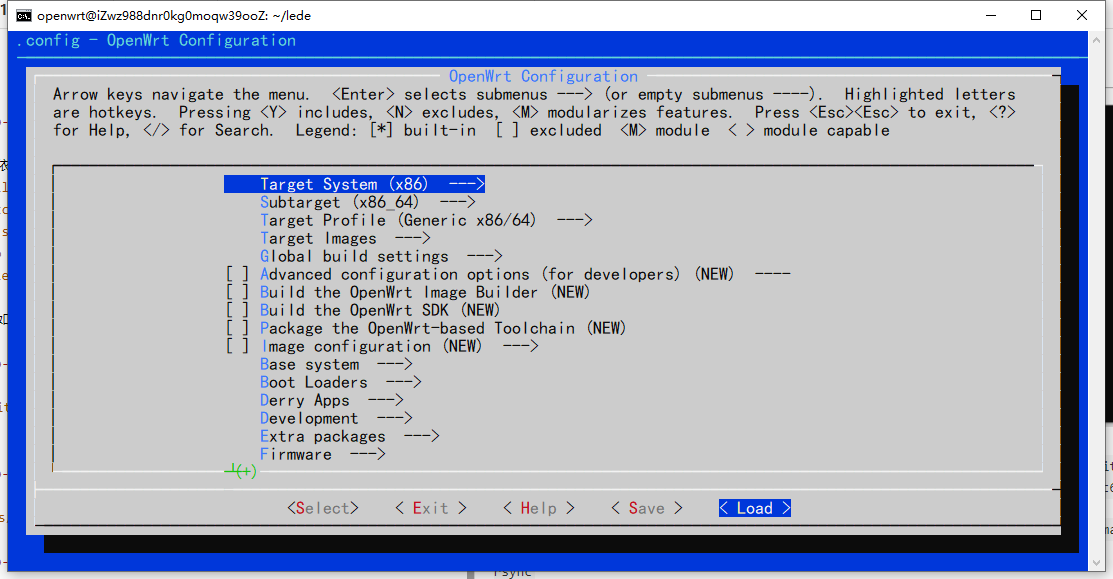Toggle Advanced configuration options checkbox
Viewport: 1113px width, 579px height.
click(237, 274)
